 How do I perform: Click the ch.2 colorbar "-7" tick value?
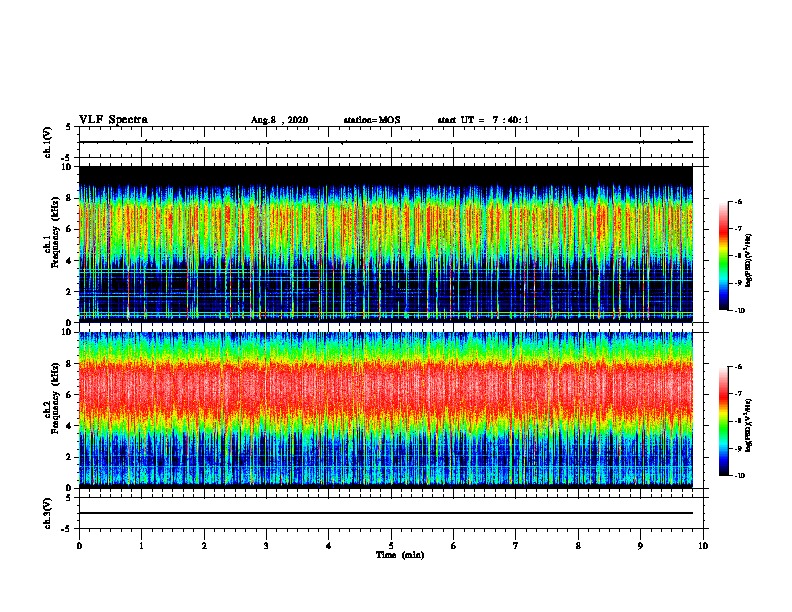[738, 394]
